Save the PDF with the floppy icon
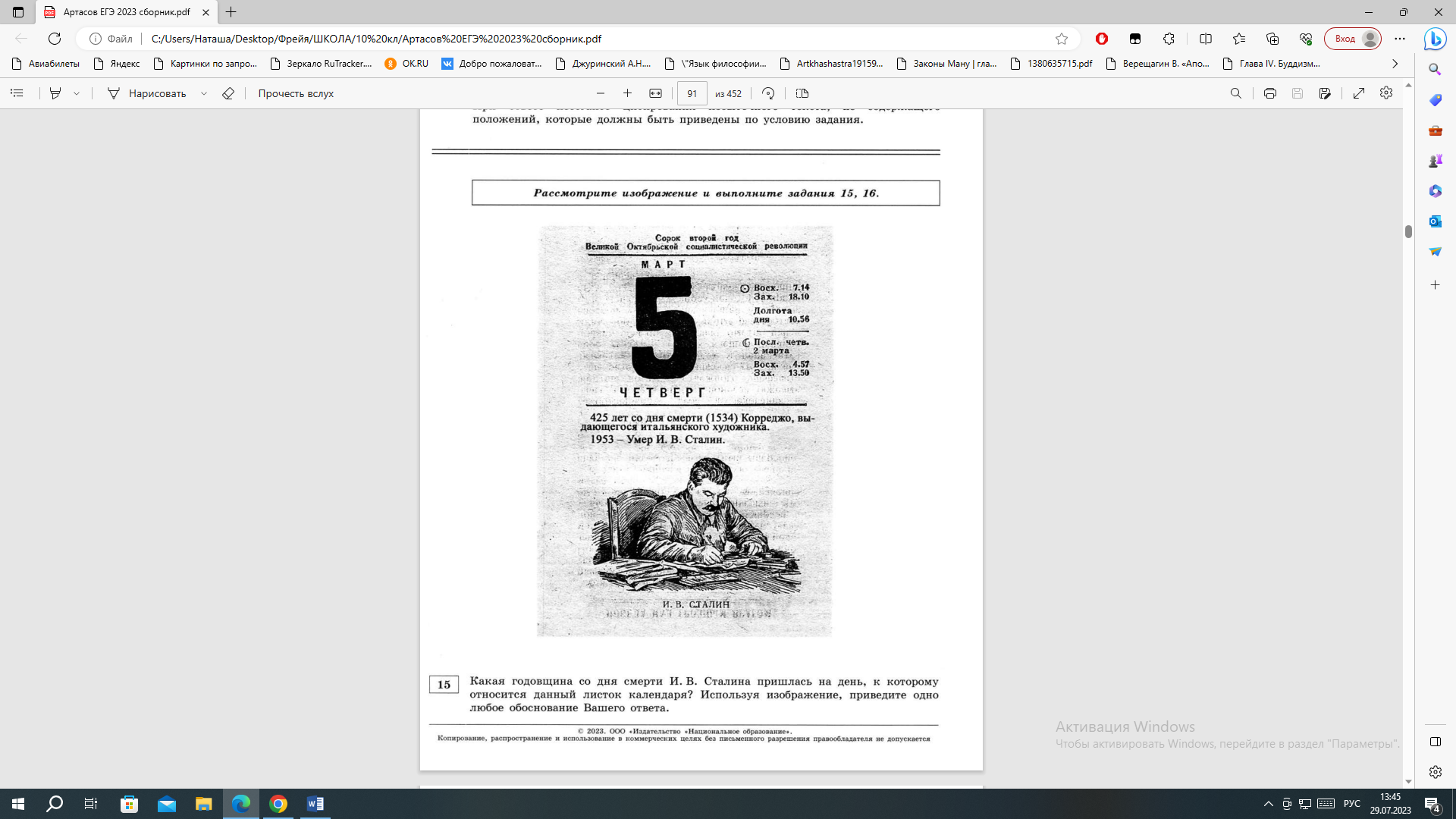Screen dimensions: 1456x819 (x=1298, y=93)
